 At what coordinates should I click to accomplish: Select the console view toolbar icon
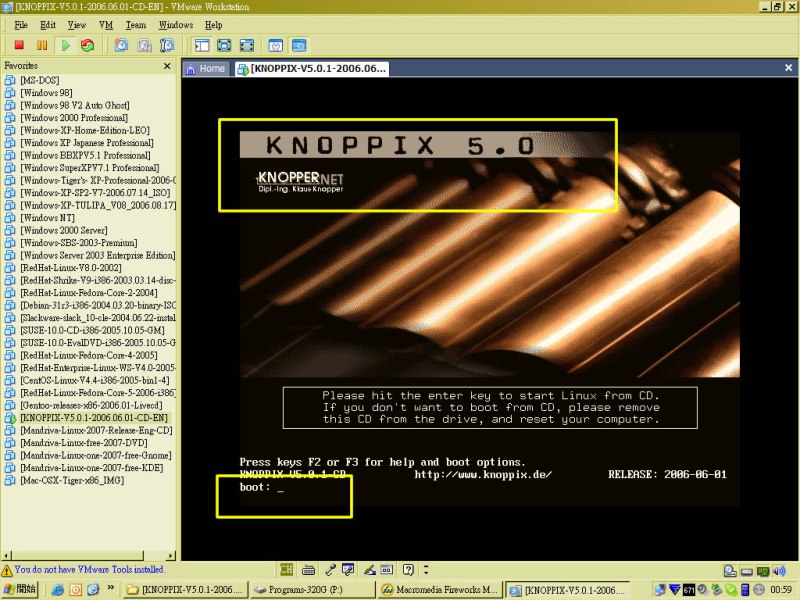point(299,45)
